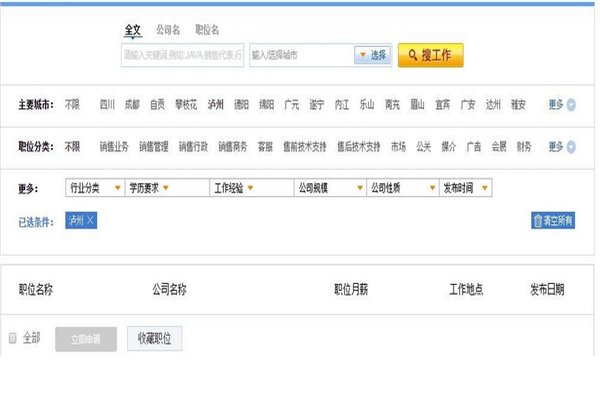Viewport: 600px width, 400px height.
Task: Expand more cities with 更多 arrow icon
Action: 571,104
